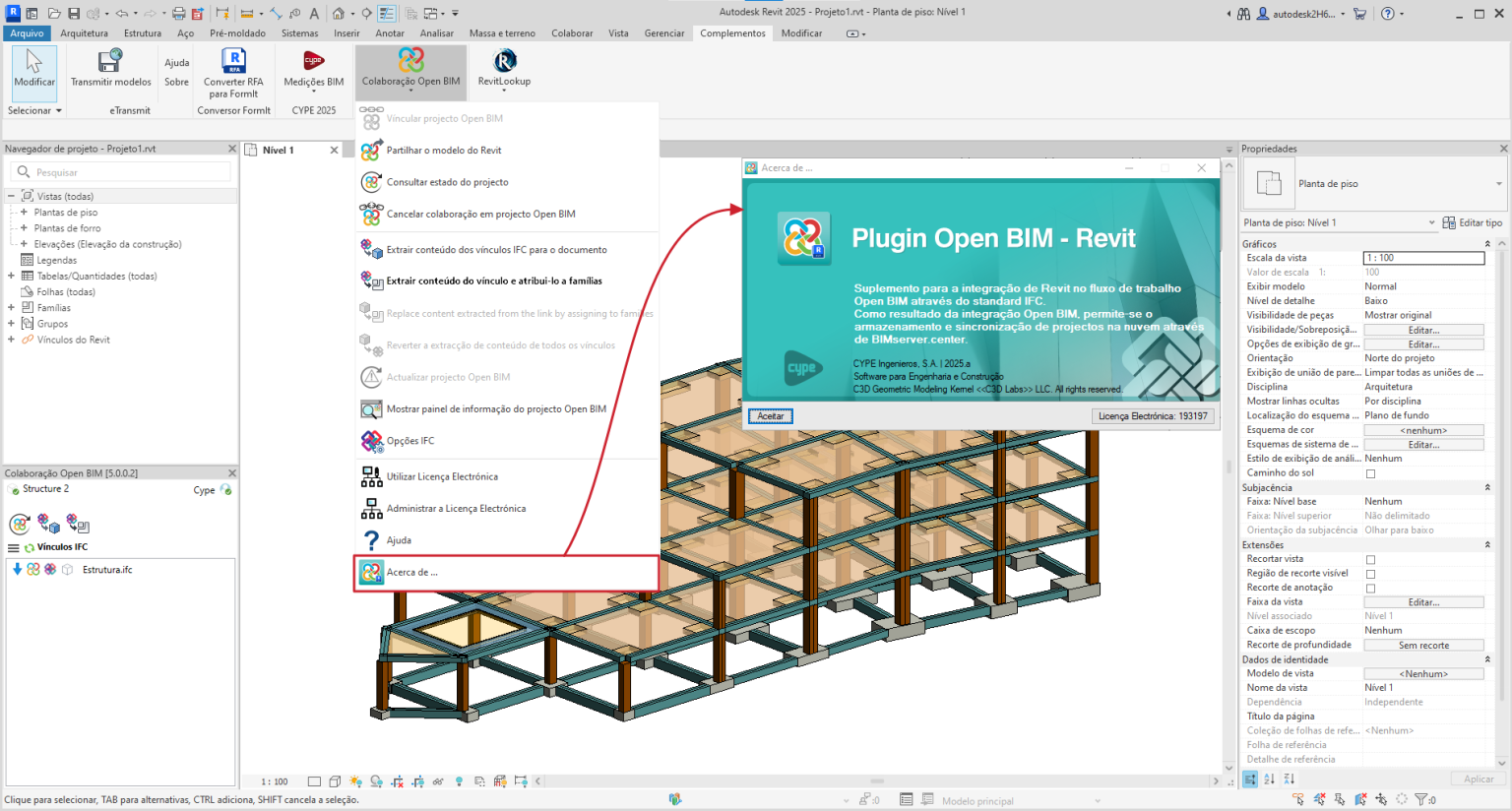Open the Medições BIM tool

pyautogui.click(x=313, y=63)
